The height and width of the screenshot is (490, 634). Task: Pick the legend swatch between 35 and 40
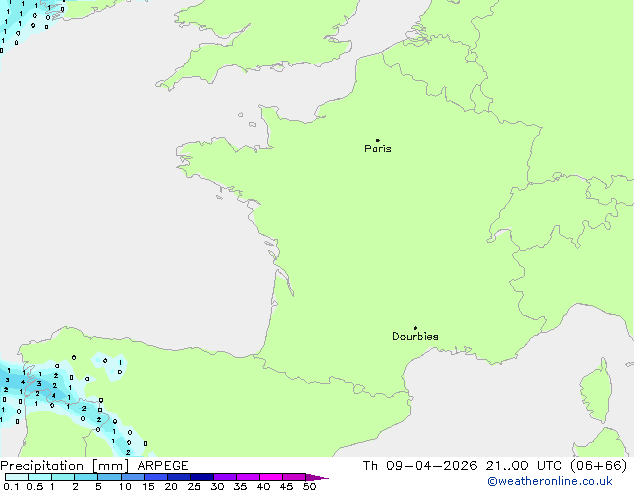pos(248,477)
